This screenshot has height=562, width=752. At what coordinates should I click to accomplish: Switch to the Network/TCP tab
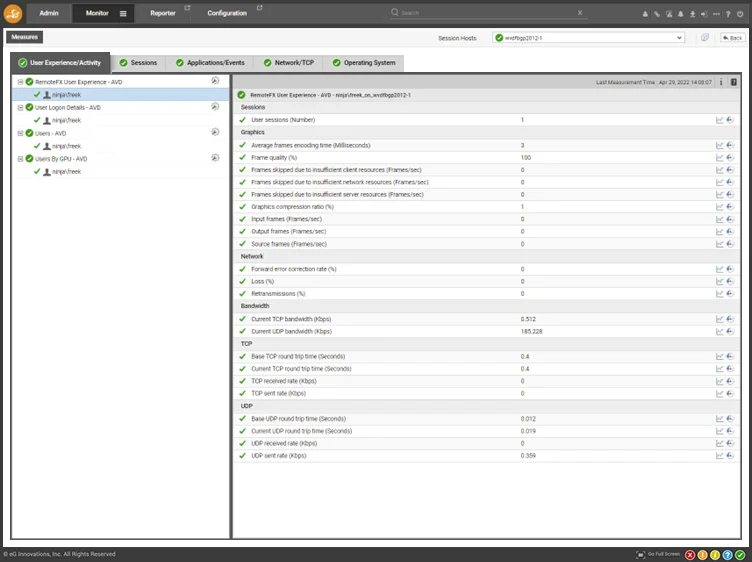pos(289,63)
